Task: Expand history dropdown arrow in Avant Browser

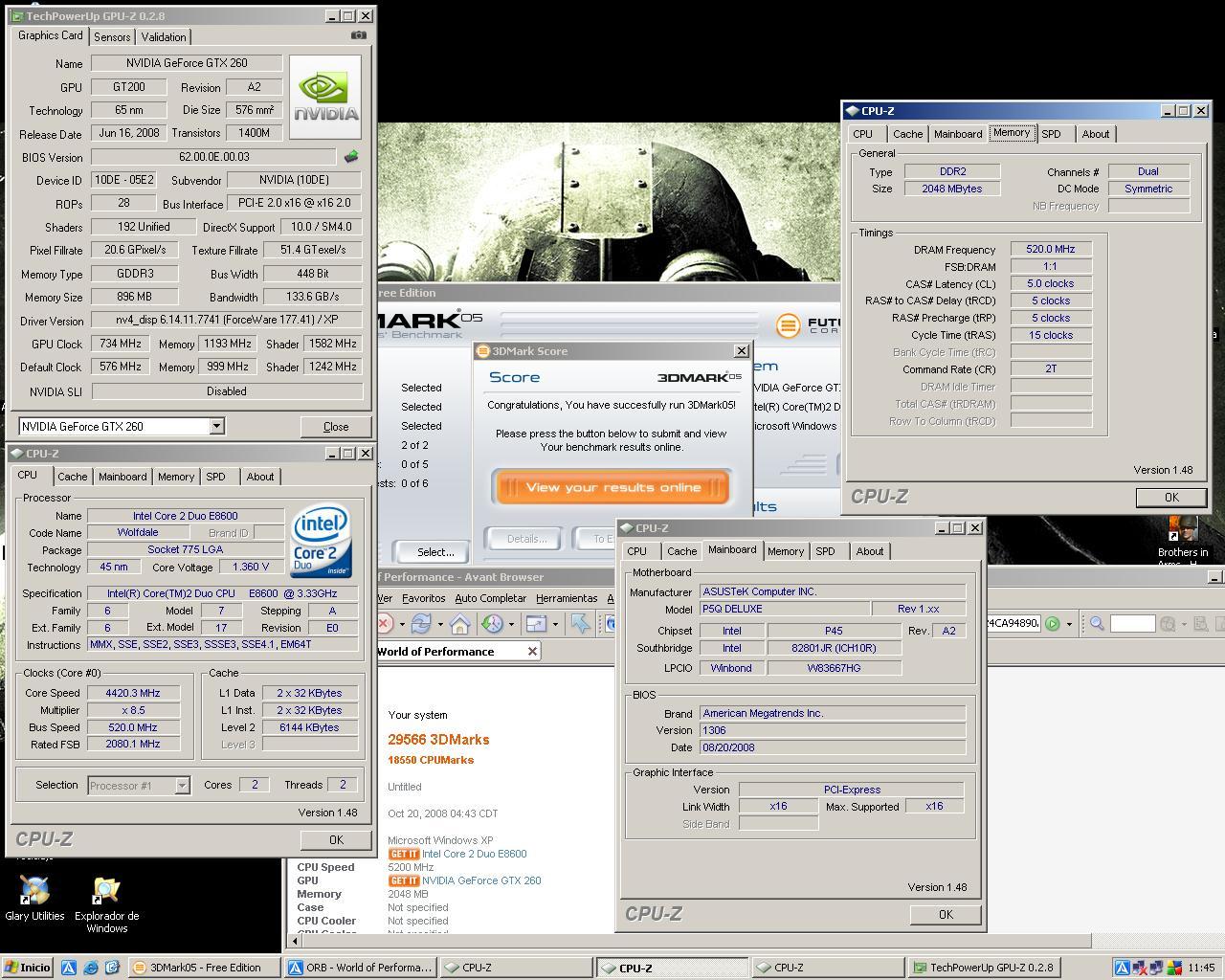Action: coord(511,624)
